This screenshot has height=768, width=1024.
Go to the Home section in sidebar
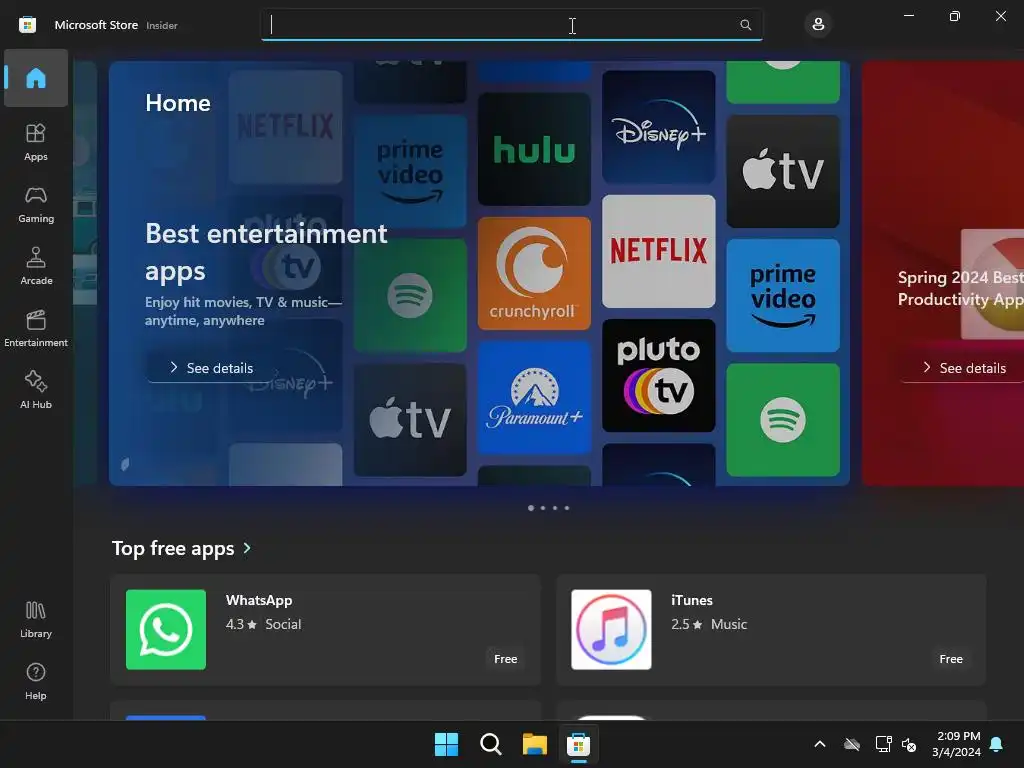click(x=36, y=78)
